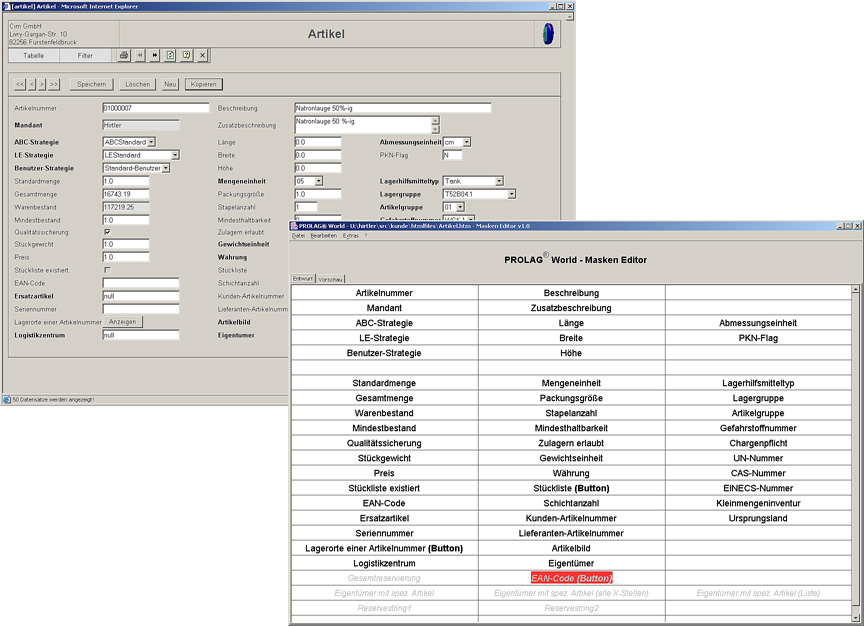Click the fast-forward double-arrow toolbar icon
This screenshot has width=864, height=626.
155,56
